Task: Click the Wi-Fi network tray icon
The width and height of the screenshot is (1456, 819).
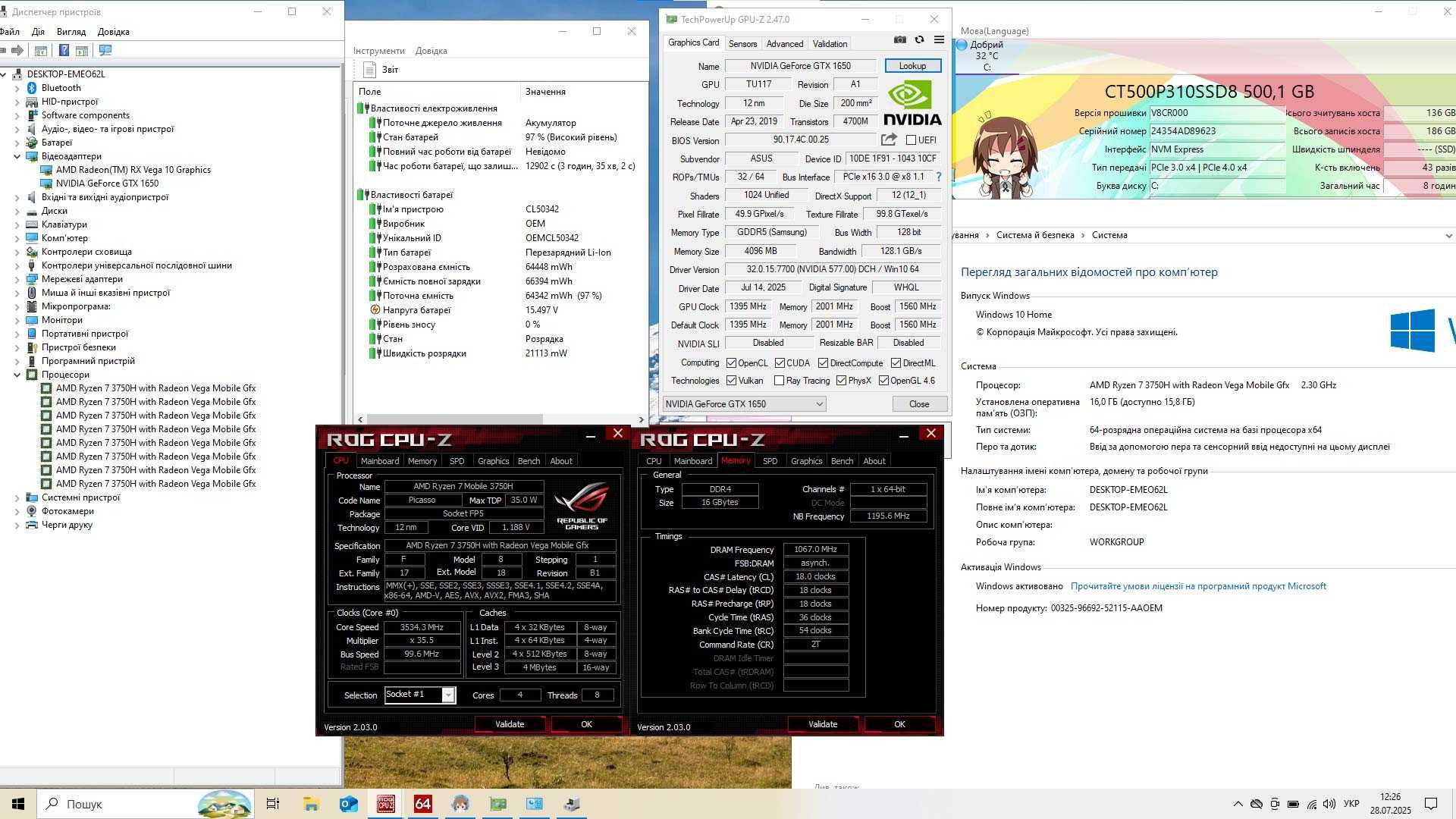Action: pos(1310,804)
